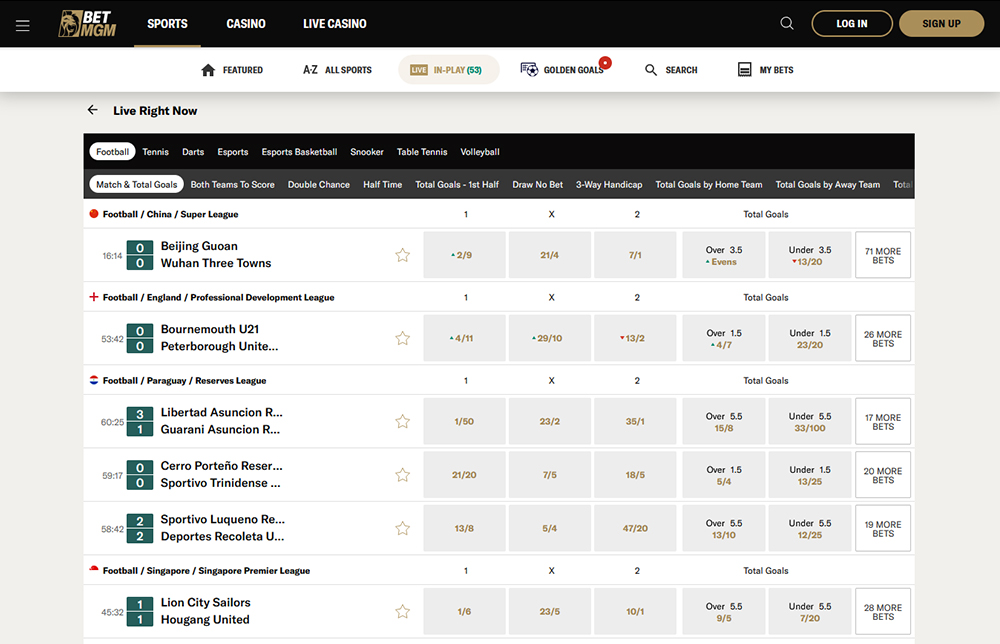Open Golden Goals football icon
This screenshot has width=1000, height=644.
(530, 70)
